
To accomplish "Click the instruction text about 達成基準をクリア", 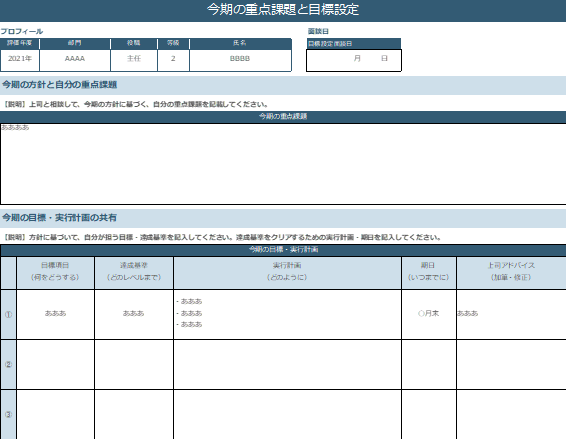I will tap(222, 238).
